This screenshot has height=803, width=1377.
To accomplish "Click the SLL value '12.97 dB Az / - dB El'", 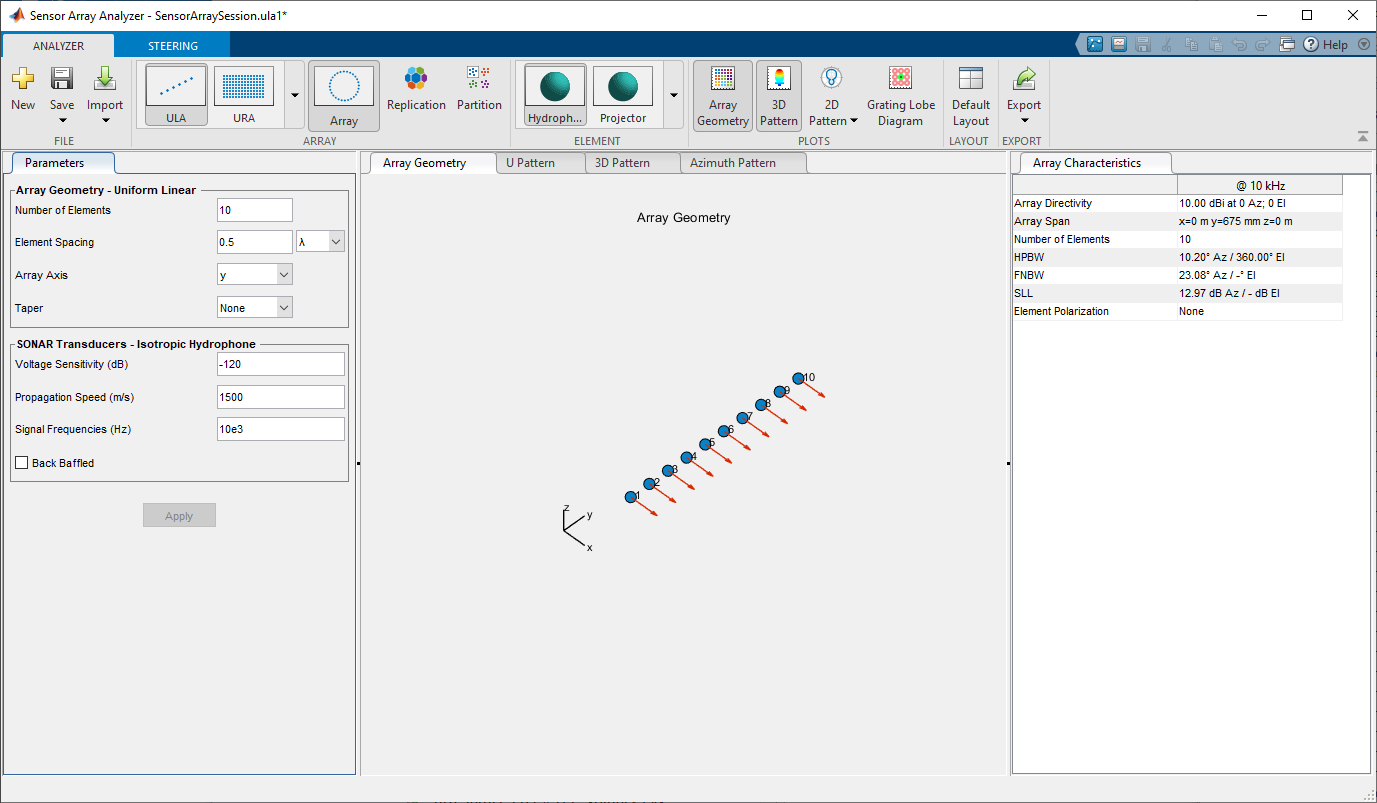I will [x=1229, y=293].
